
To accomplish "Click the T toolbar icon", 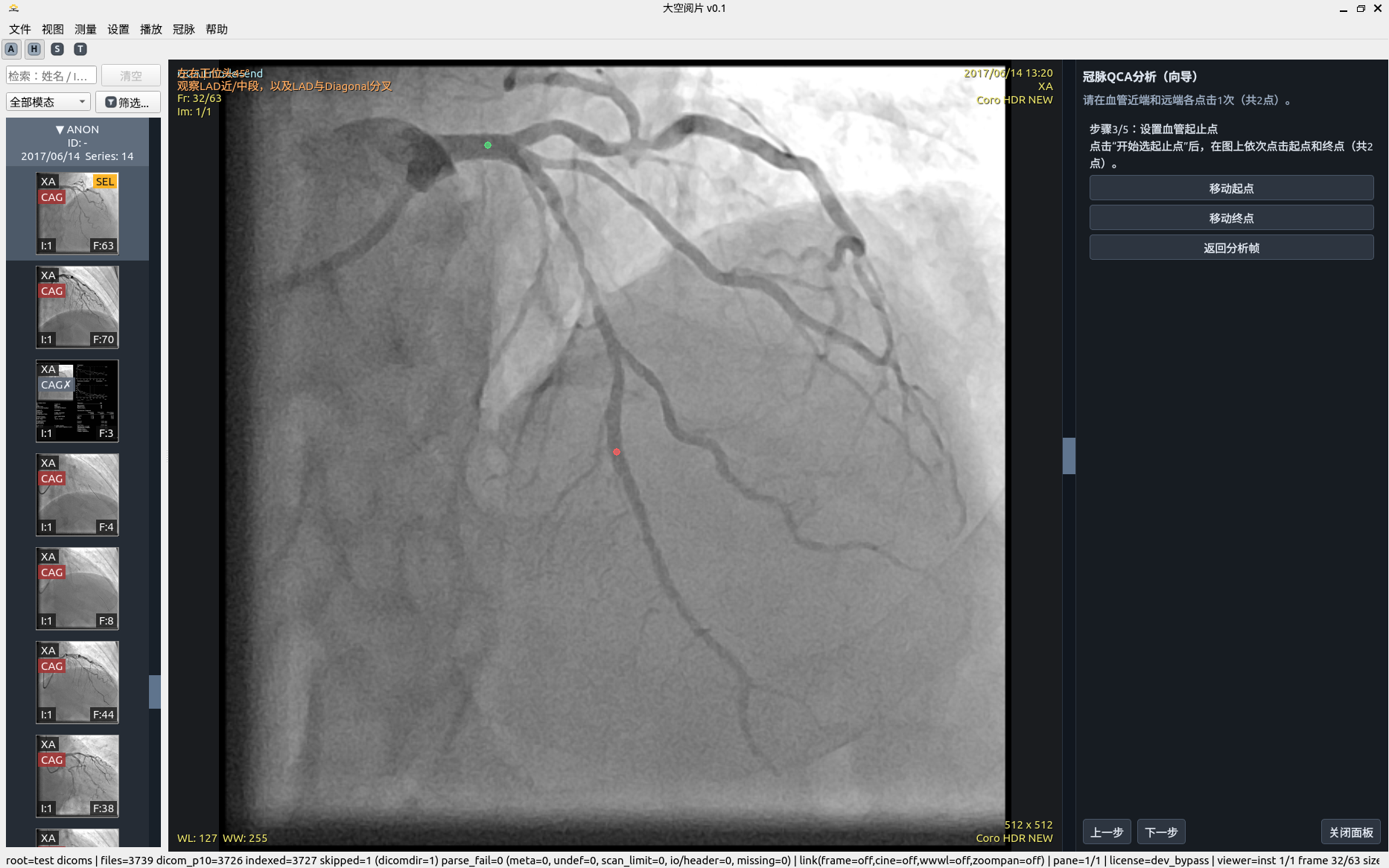I will click(x=80, y=49).
